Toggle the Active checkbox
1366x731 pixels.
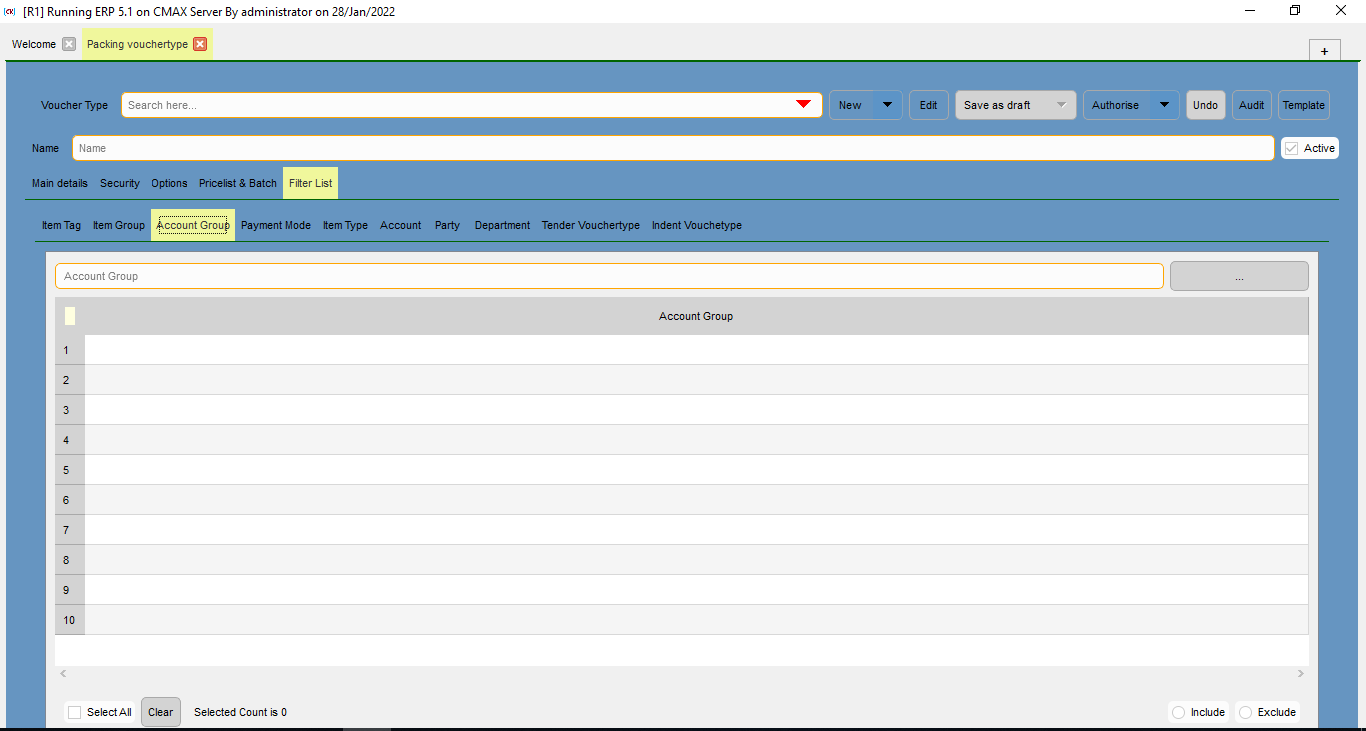pos(1292,148)
